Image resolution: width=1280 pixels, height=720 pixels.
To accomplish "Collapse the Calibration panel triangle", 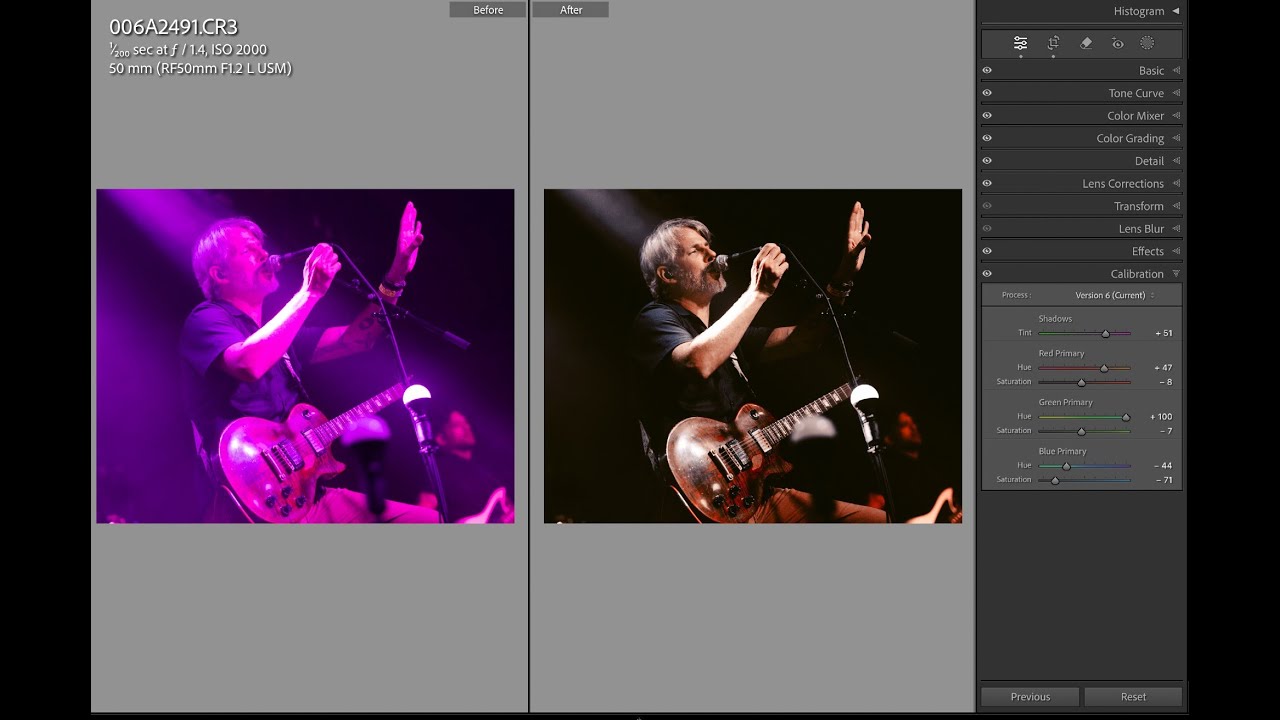I will [x=1176, y=274].
